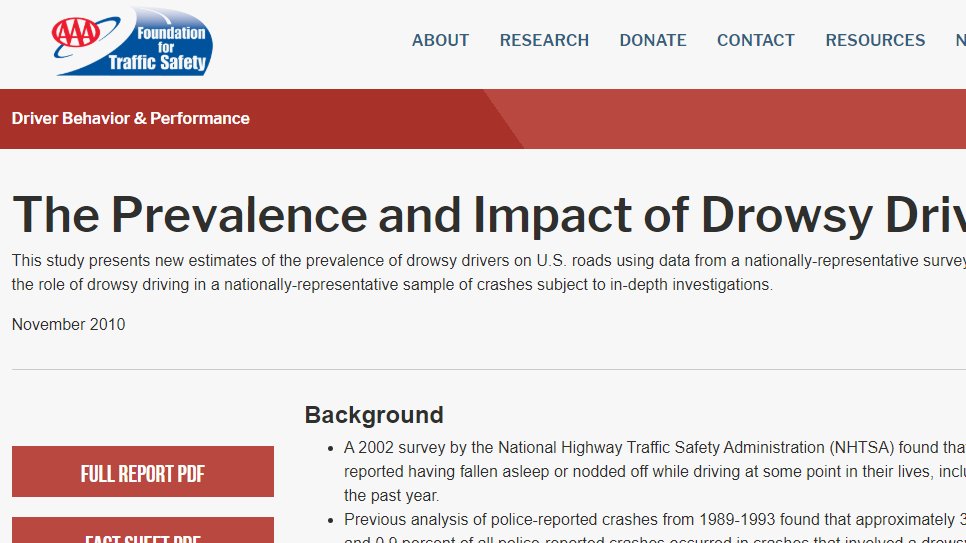Screen dimensions: 966x543
Task: Open the ABOUT menu item
Action: (440, 41)
